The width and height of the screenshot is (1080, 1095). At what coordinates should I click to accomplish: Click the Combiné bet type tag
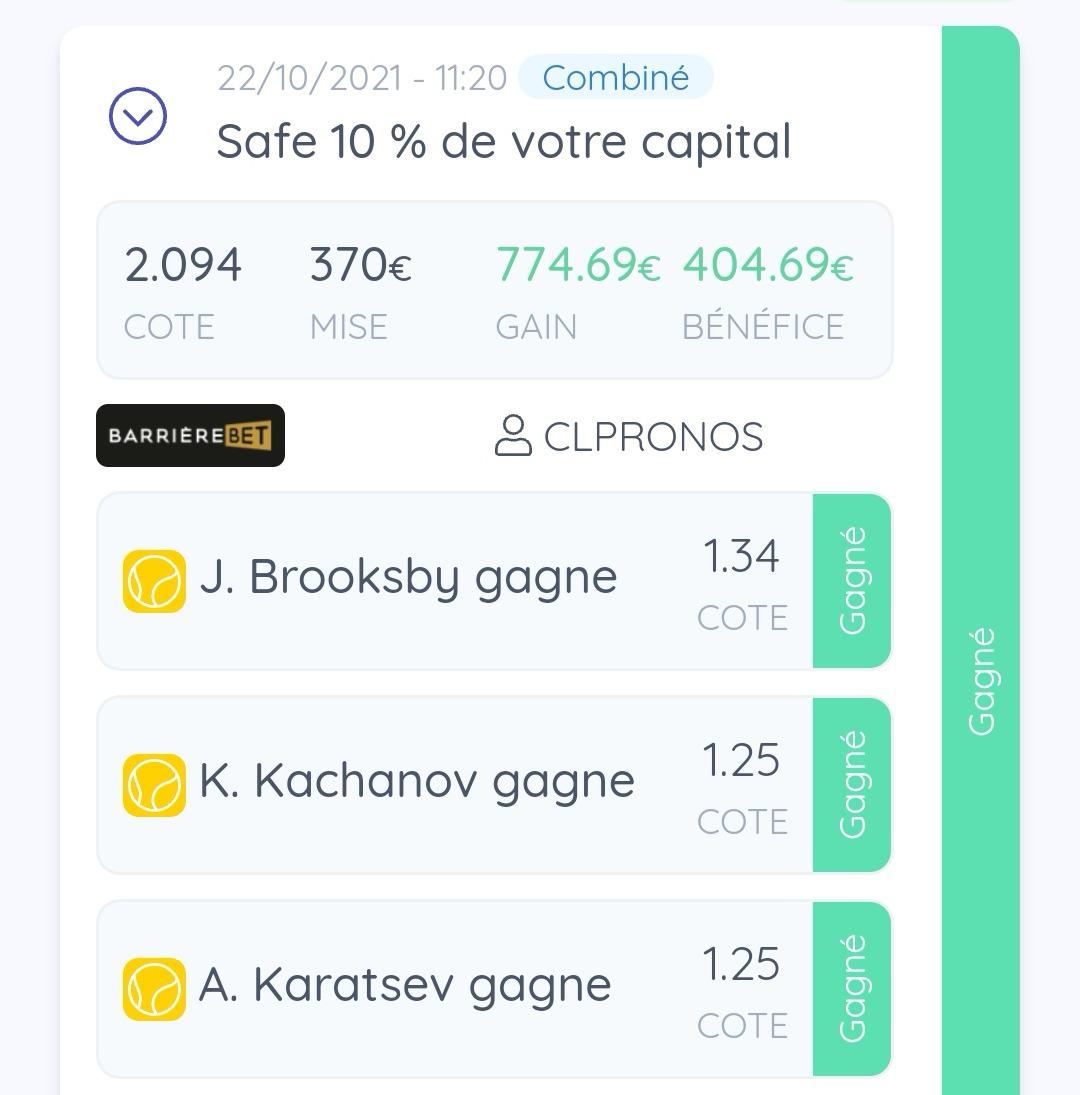[616, 77]
